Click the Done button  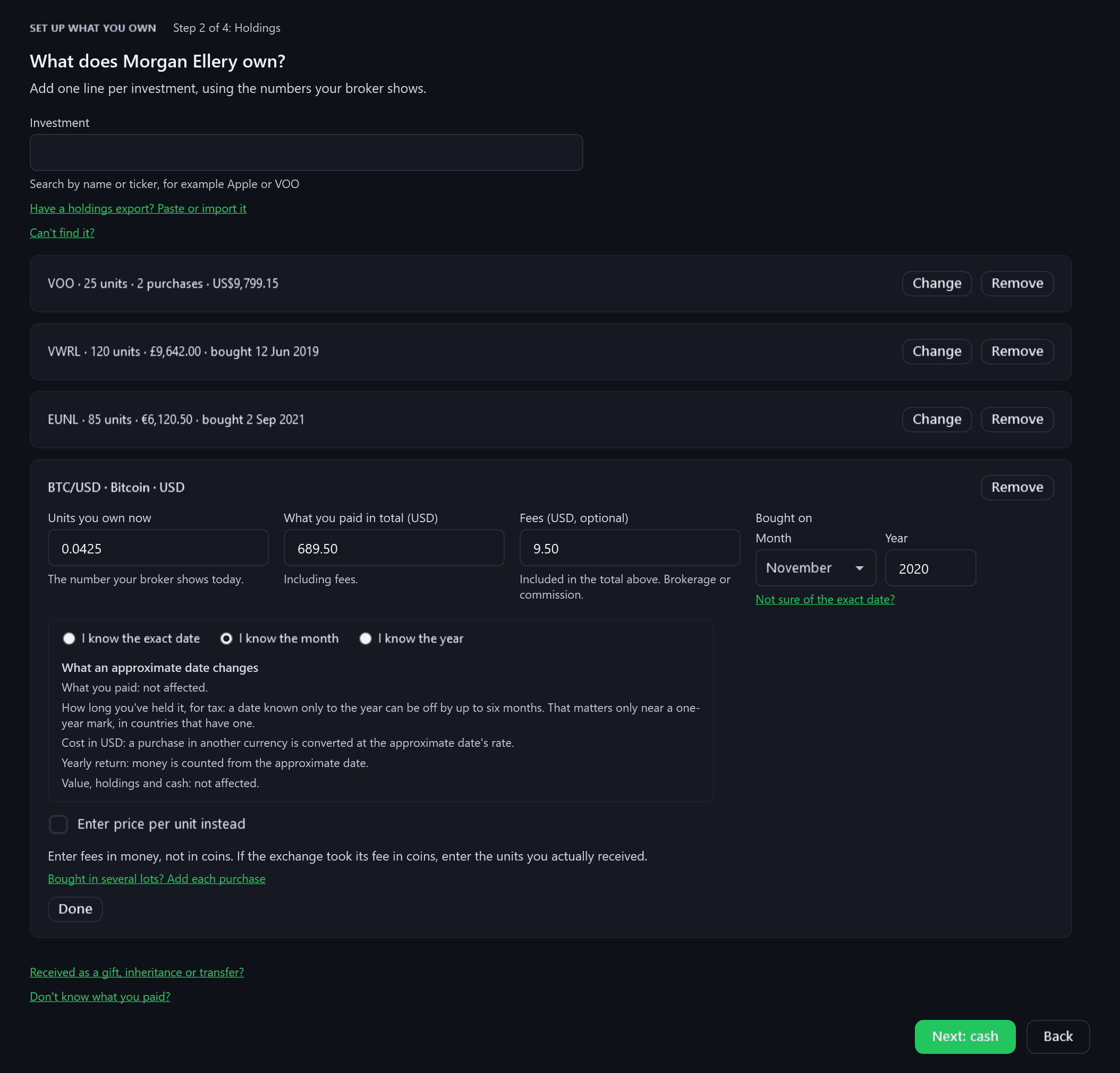[x=75, y=909]
